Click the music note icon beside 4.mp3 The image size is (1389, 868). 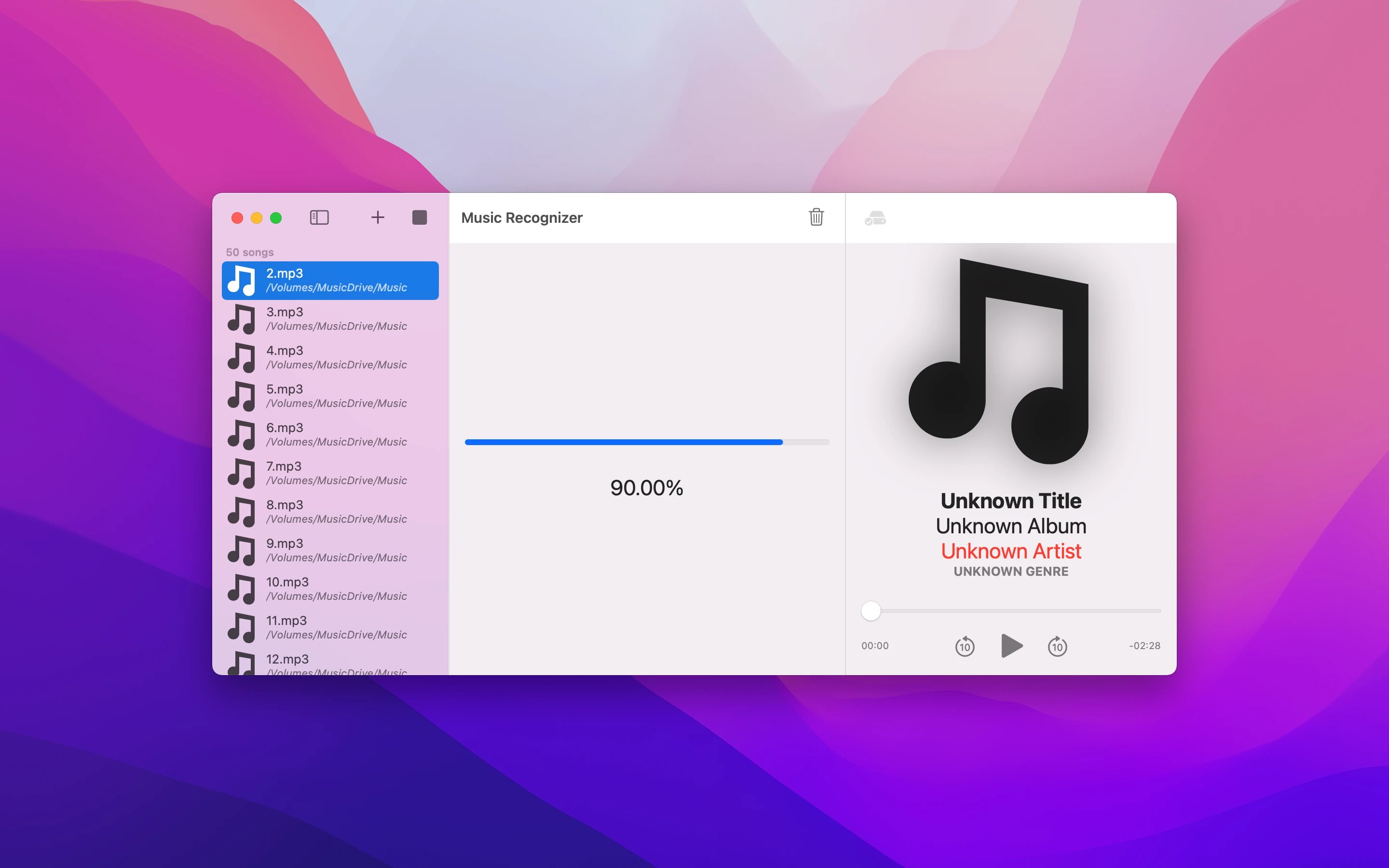(242, 357)
